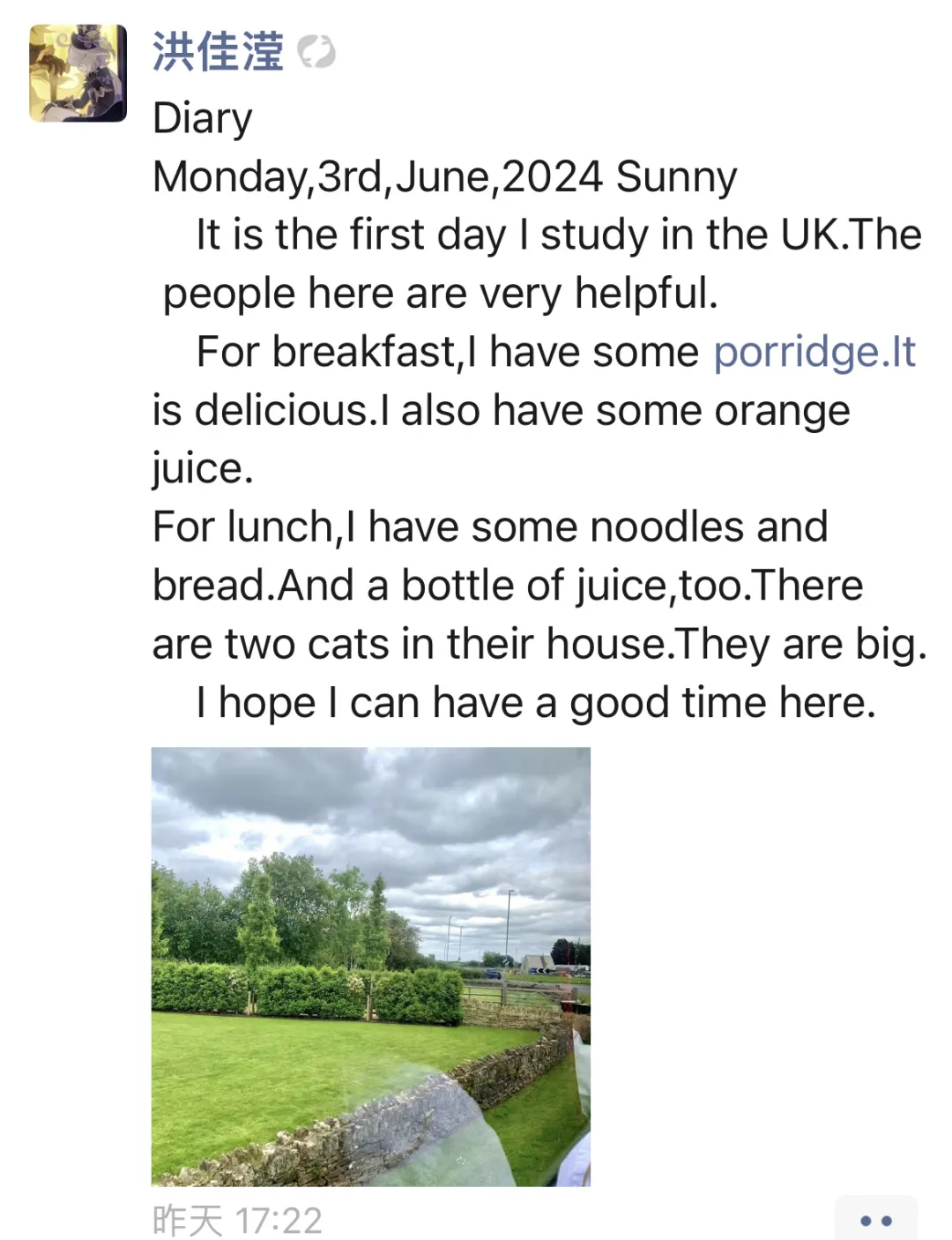The width and height of the screenshot is (952, 1240).
Task: Open the two-dot like/comment menu button
Action: click(x=875, y=1220)
